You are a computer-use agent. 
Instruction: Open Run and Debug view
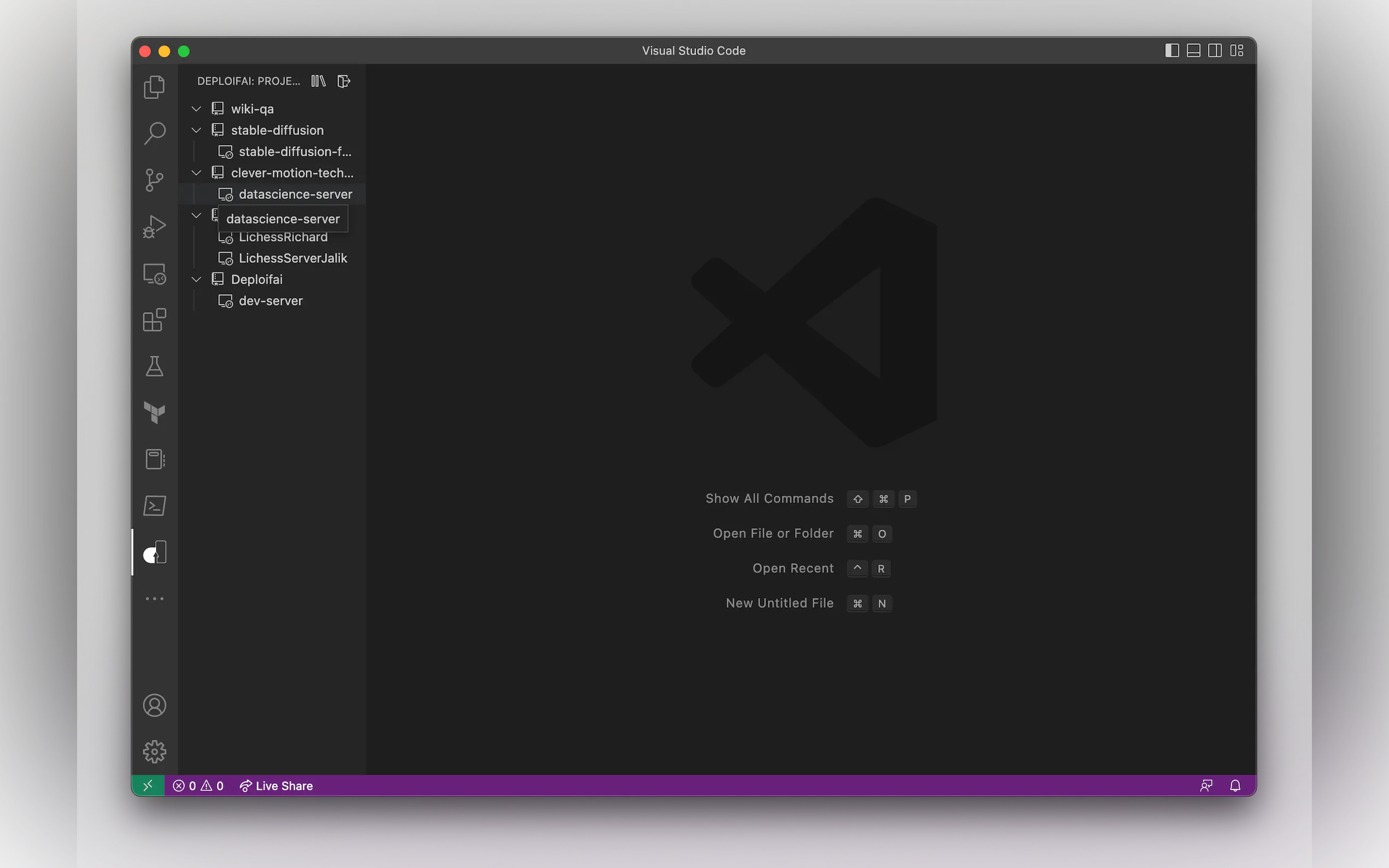[154, 227]
